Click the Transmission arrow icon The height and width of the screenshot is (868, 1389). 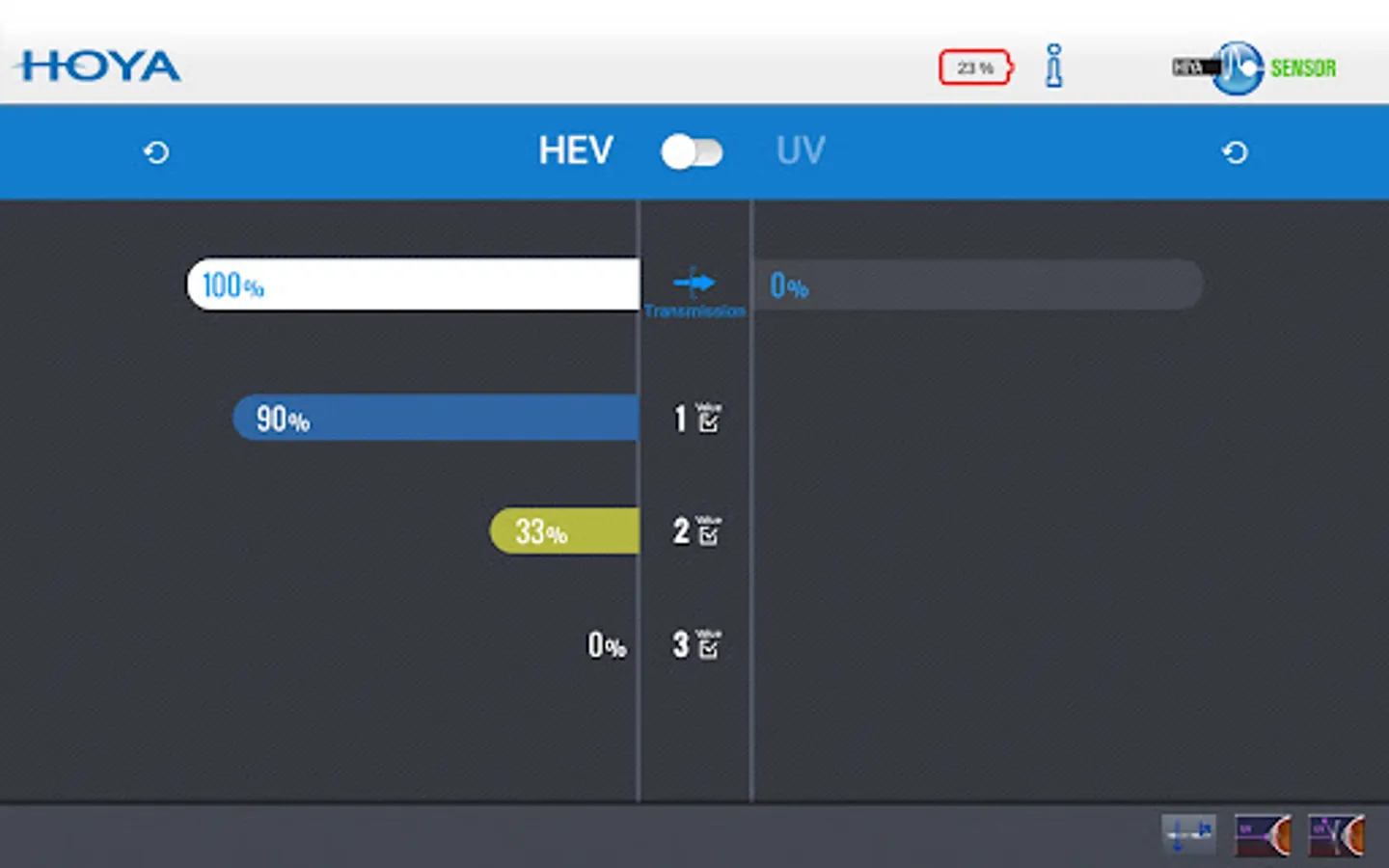(694, 283)
